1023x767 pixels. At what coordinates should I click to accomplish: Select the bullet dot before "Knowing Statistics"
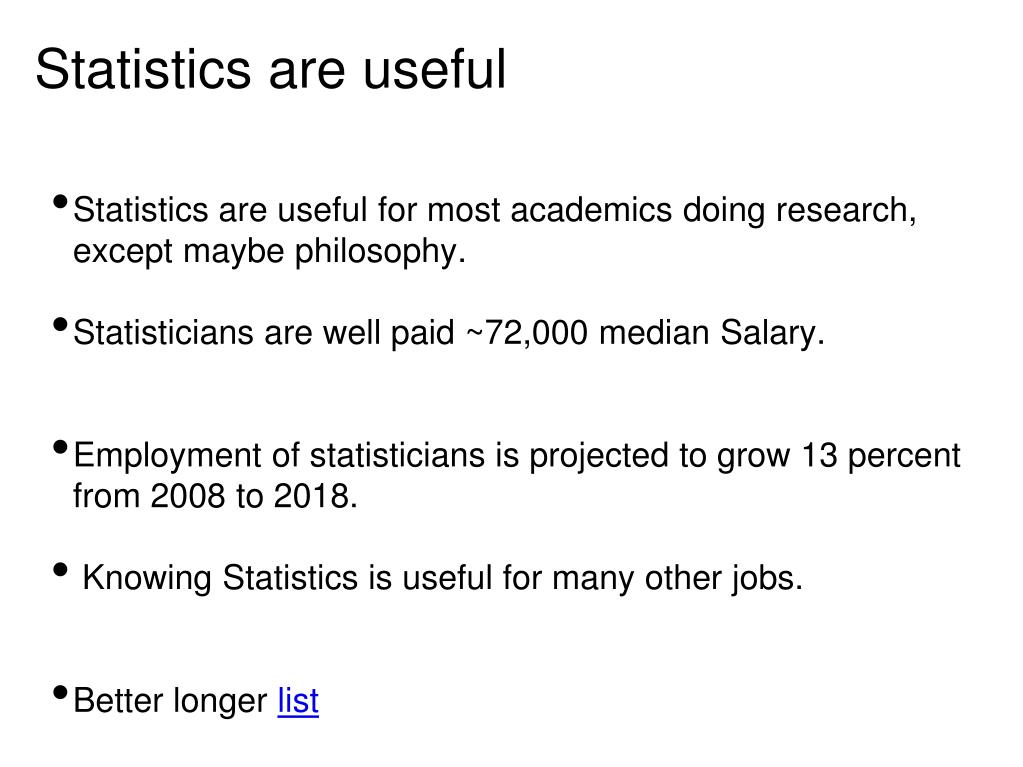[x=60, y=570]
